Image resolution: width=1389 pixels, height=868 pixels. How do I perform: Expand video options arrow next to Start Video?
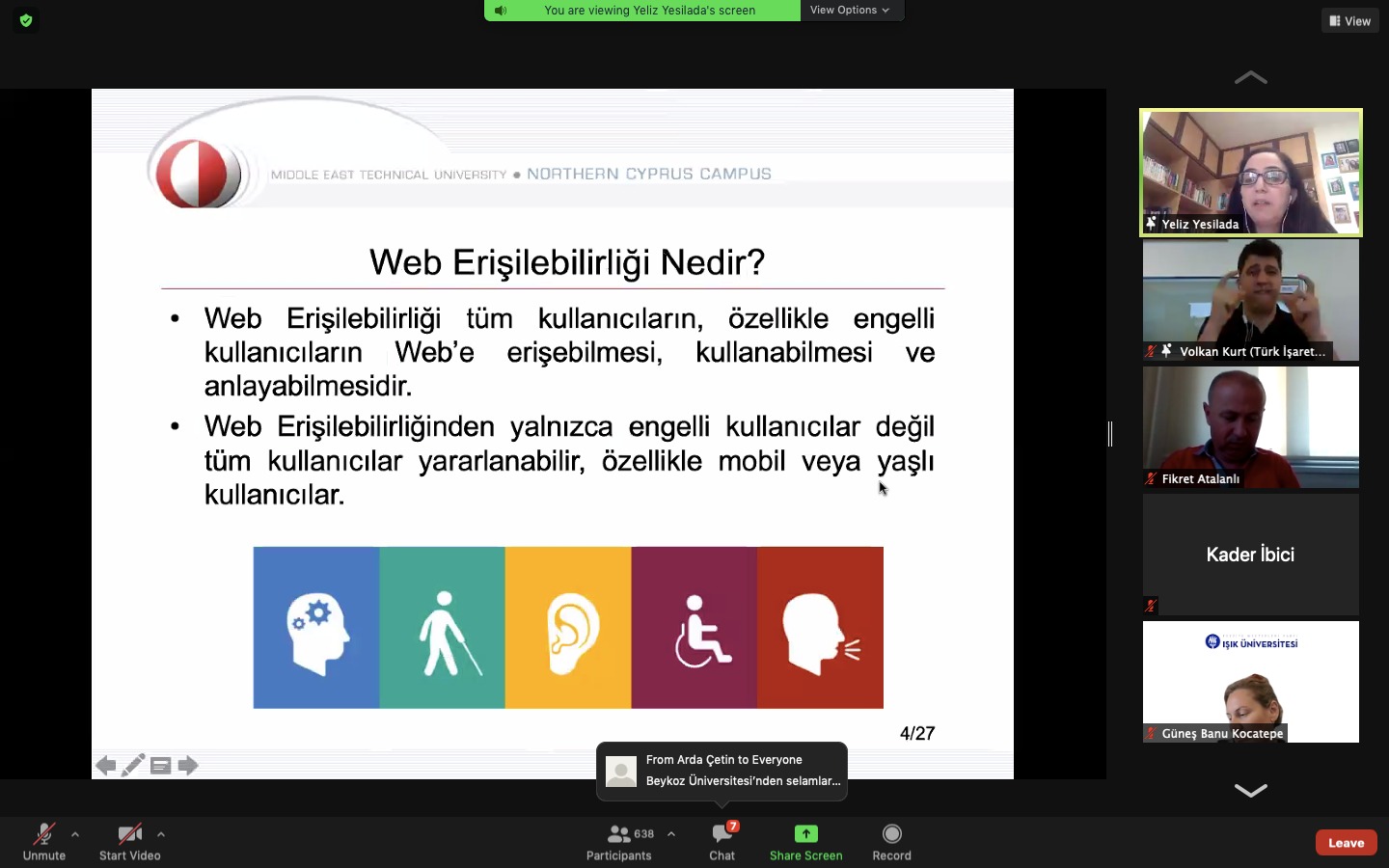click(161, 834)
